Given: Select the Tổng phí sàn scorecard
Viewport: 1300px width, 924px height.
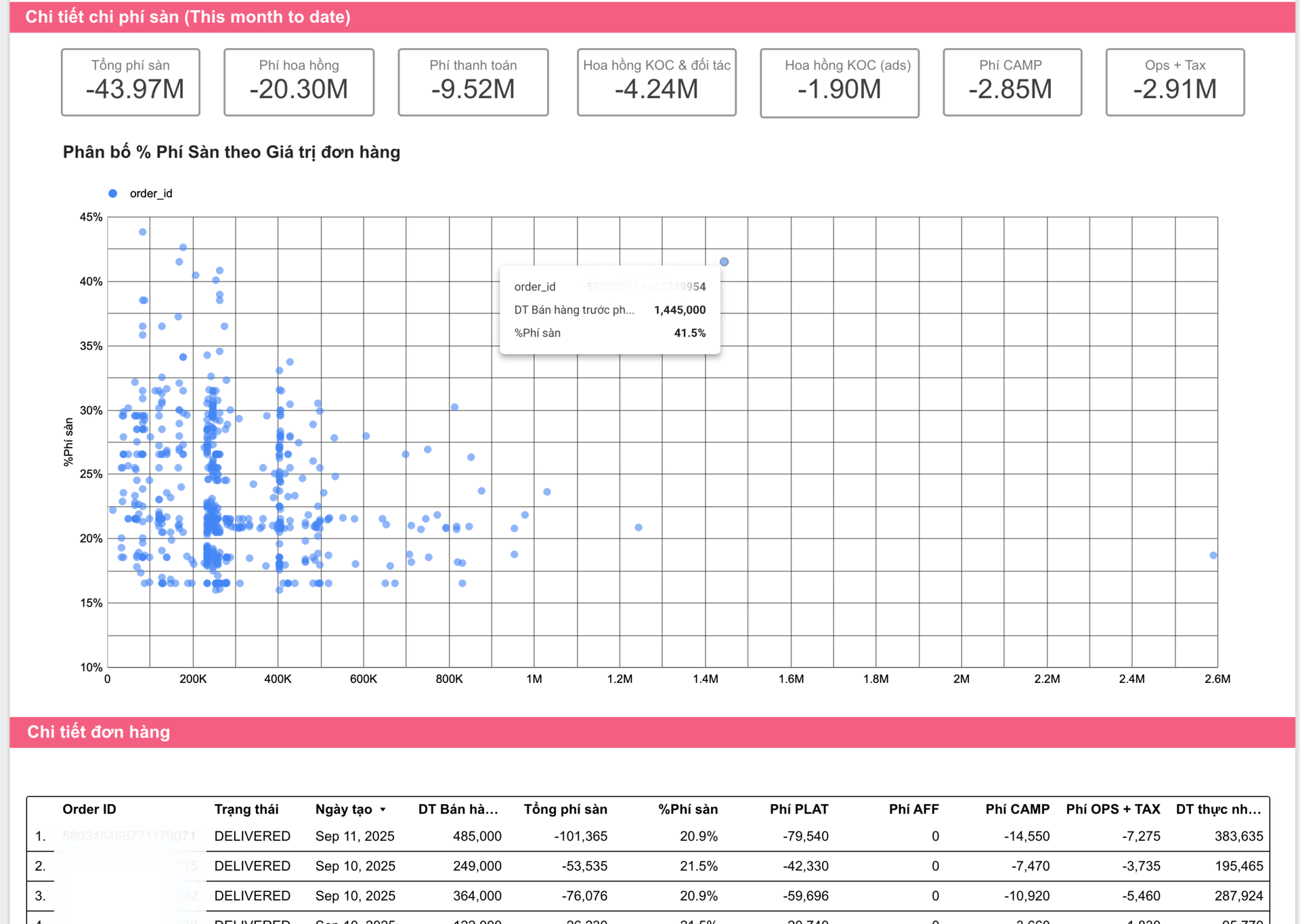Looking at the screenshot, I should coord(131,82).
